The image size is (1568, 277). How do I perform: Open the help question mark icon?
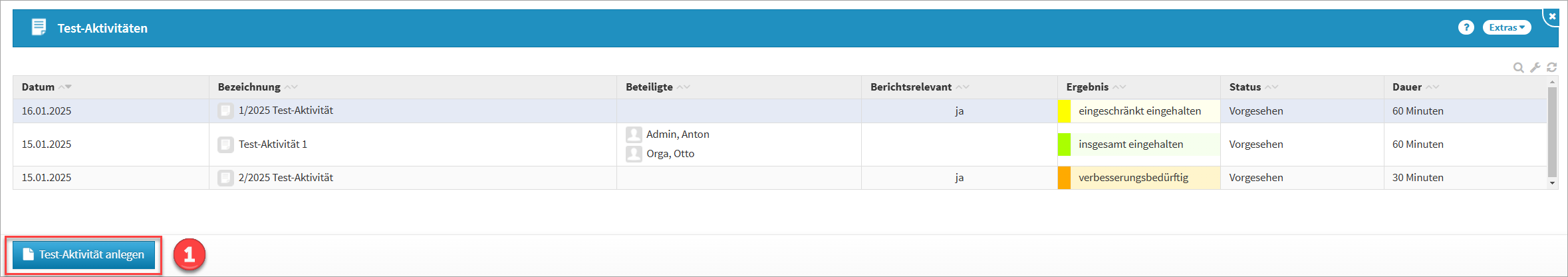(x=1466, y=27)
